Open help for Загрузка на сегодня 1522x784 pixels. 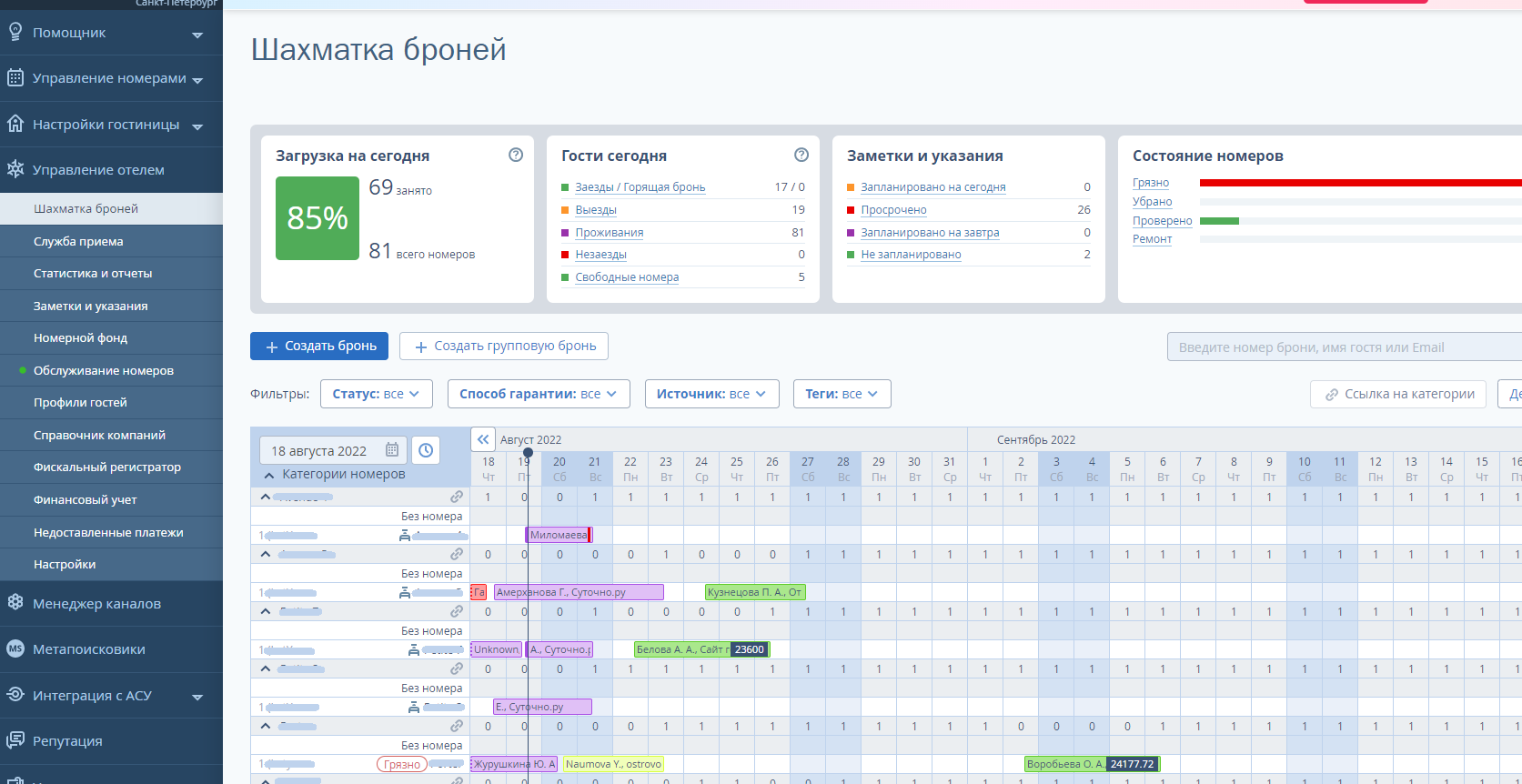[516, 155]
